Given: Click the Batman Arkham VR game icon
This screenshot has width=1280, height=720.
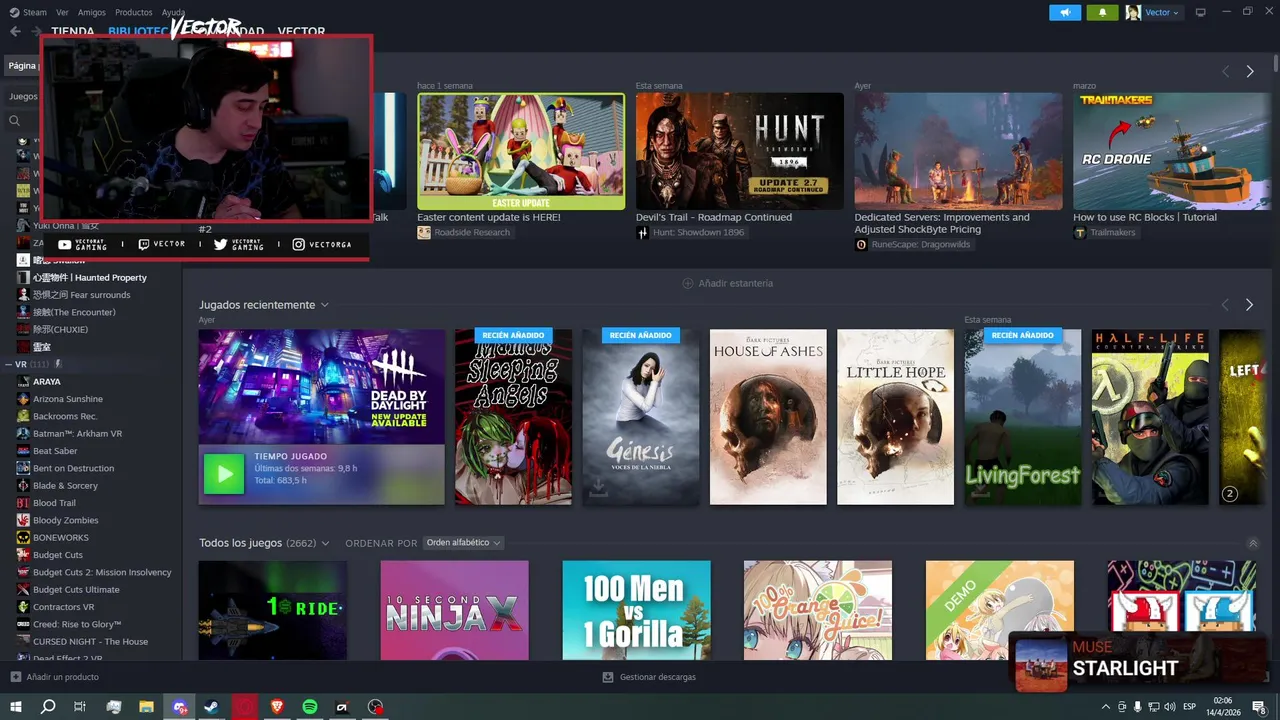Looking at the screenshot, I should [x=23, y=433].
